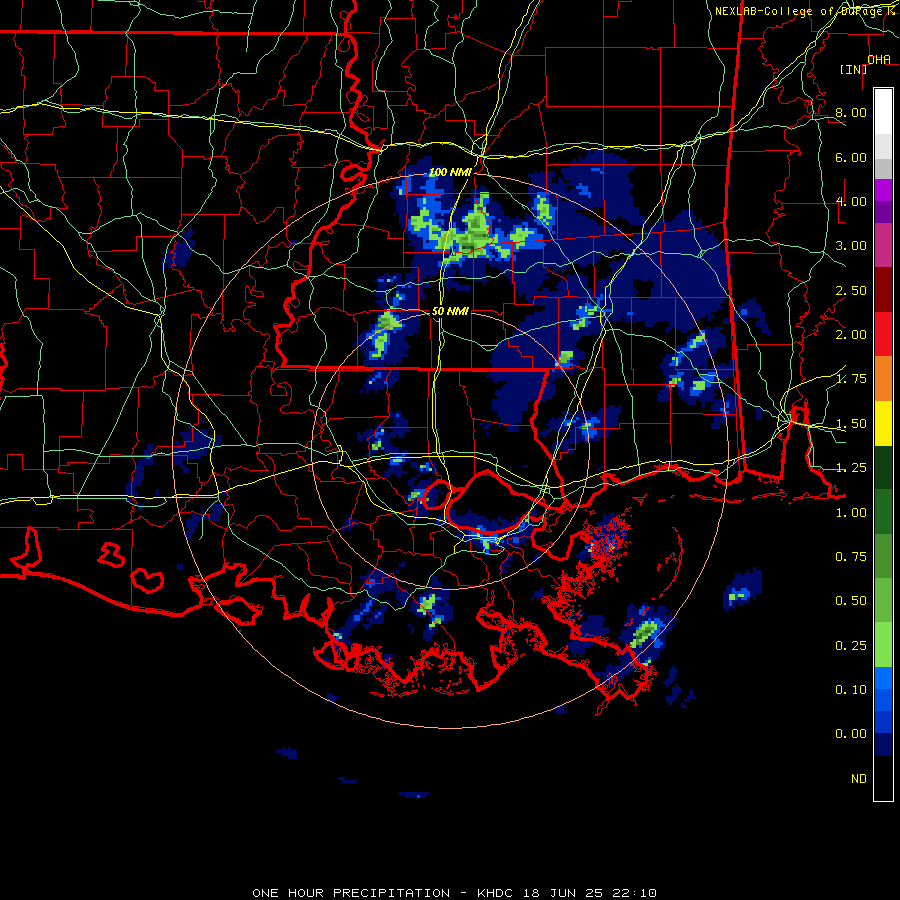Click the 3.00 legend value
Screen dimensions: 900x900
[x=851, y=246]
